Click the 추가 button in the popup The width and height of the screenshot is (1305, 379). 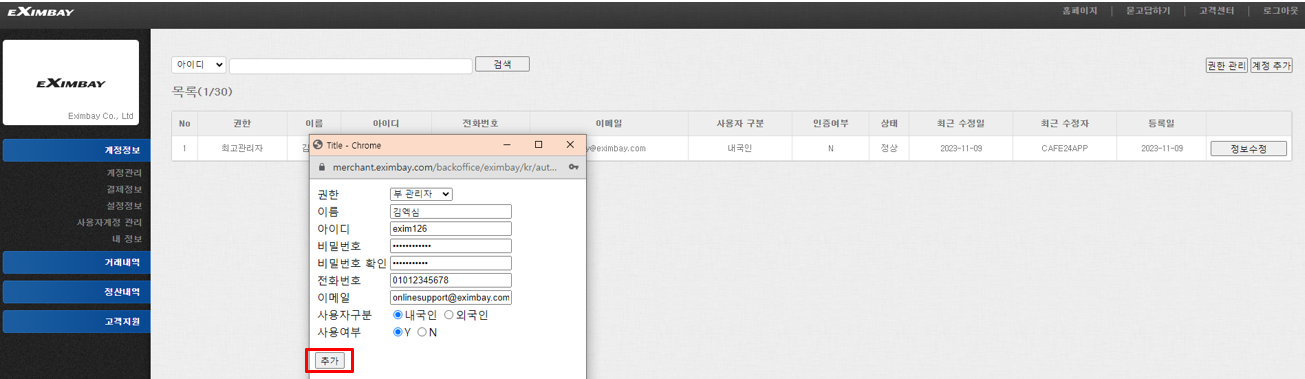pyautogui.click(x=329, y=360)
